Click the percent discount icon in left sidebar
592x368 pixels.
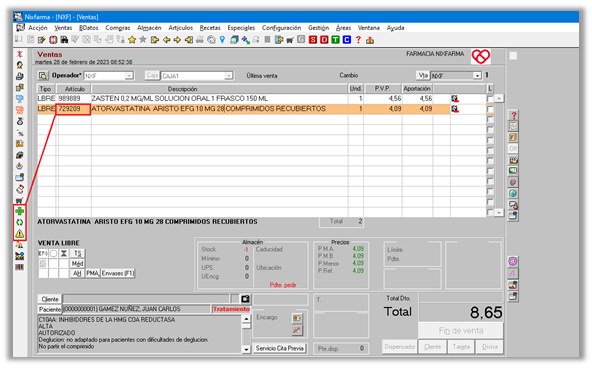coord(20,133)
